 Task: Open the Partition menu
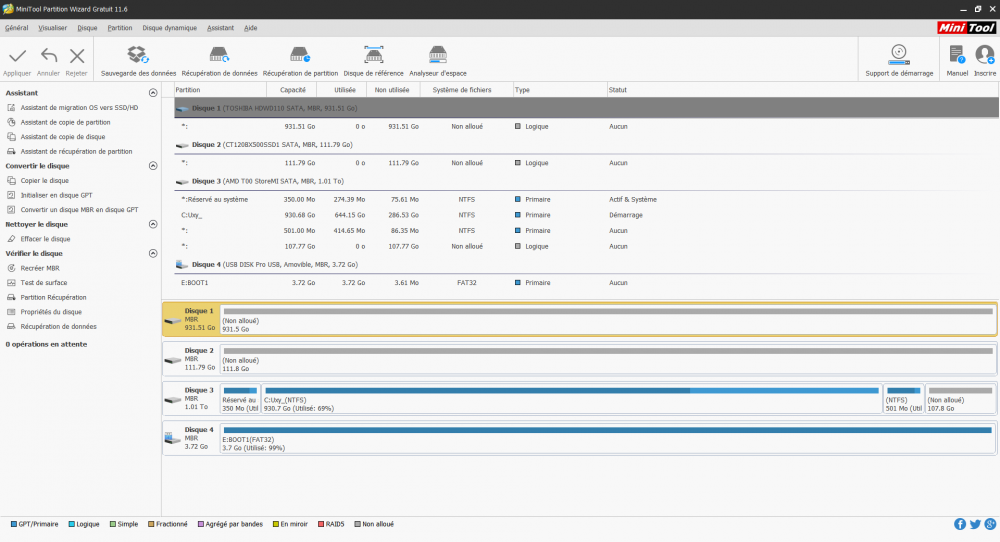click(x=120, y=28)
